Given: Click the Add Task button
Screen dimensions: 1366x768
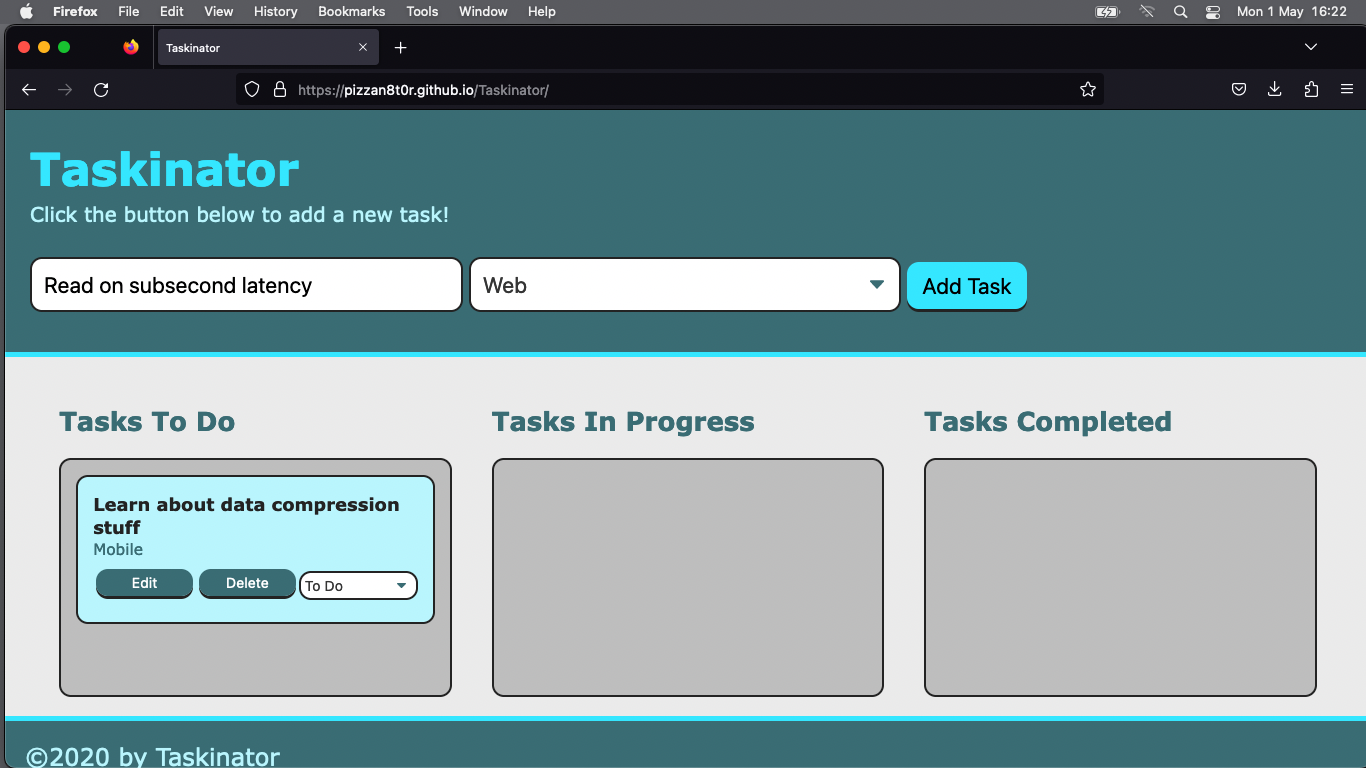Looking at the screenshot, I should pos(966,285).
